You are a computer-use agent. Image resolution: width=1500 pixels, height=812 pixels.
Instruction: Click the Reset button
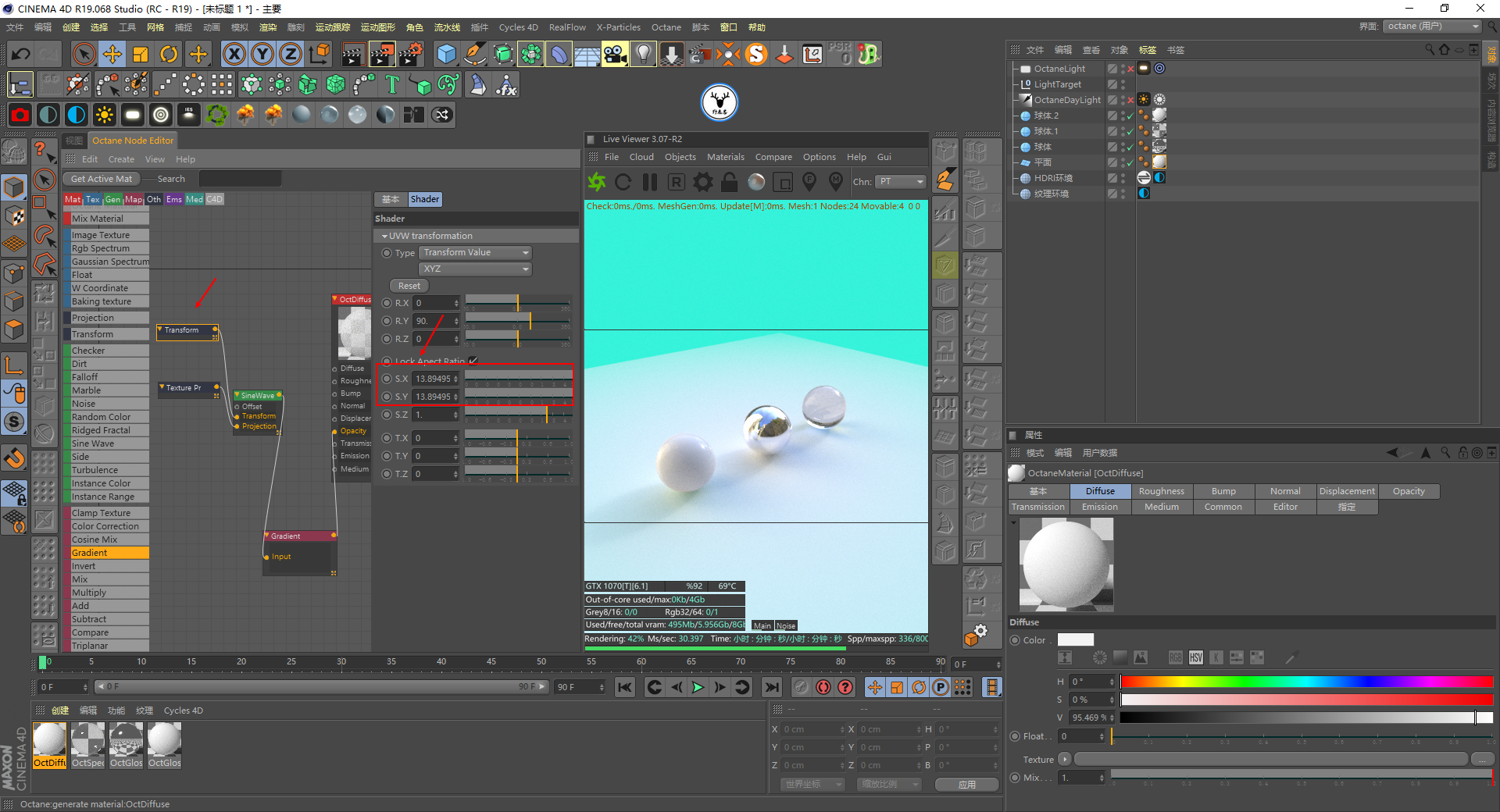click(x=409, y=286)
